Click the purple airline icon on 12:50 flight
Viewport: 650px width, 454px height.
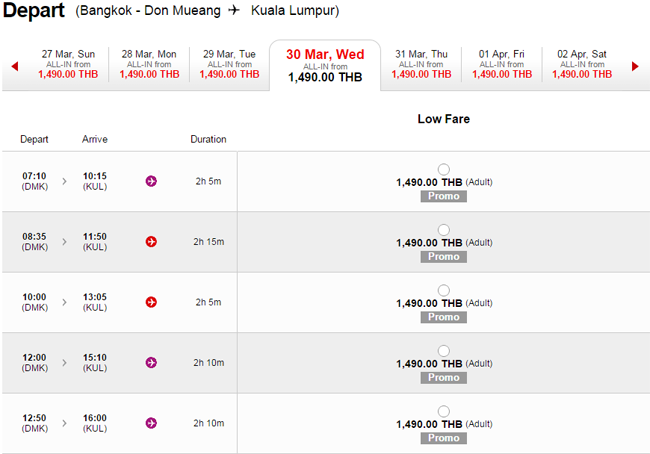pos(151,423)
